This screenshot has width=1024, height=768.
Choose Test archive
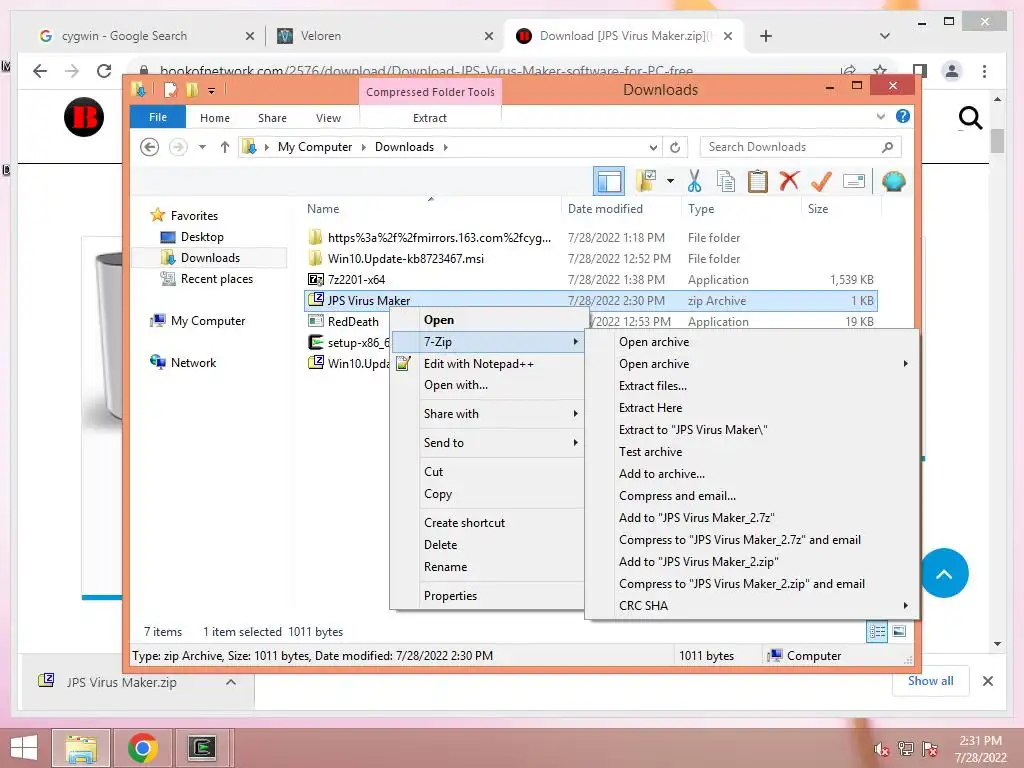[650, 451]
